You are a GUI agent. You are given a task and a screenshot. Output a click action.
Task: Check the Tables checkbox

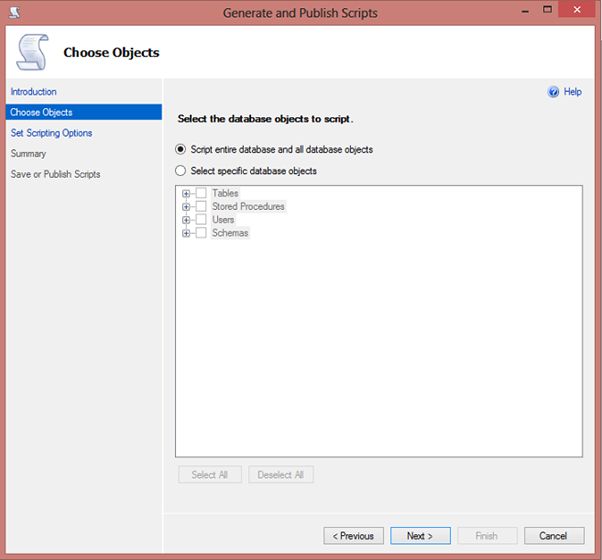(x=201, y=193)
